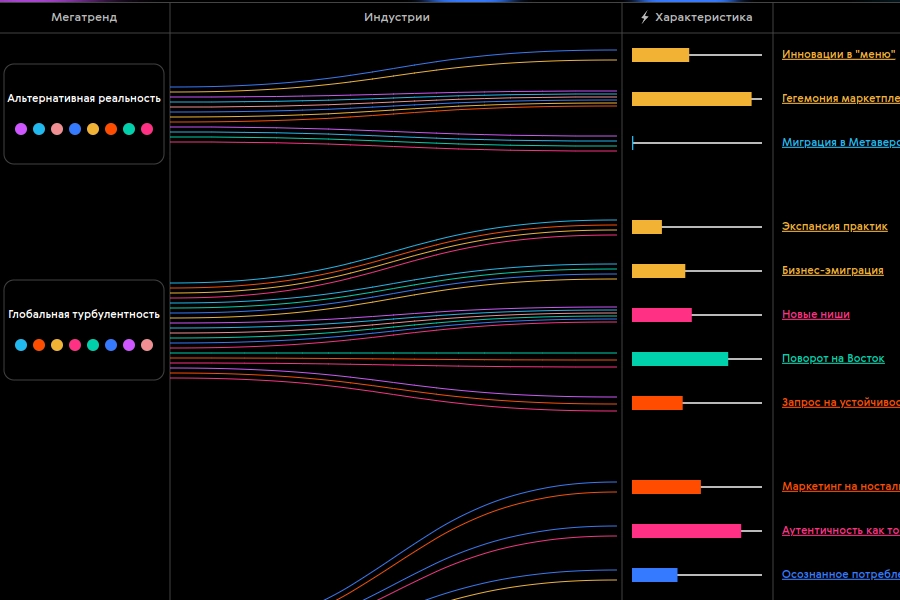Click the teal bar for Поворот на Восток
900x600 pixels.
point(680,359)
